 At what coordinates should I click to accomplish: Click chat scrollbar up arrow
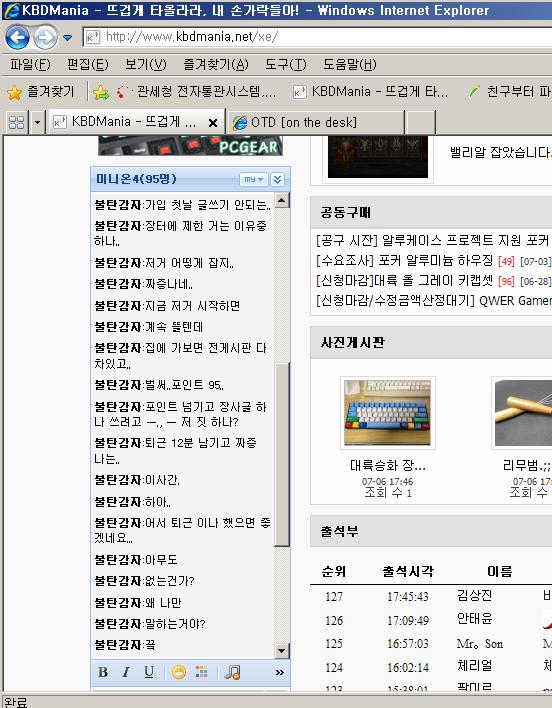tap(282, 200)
